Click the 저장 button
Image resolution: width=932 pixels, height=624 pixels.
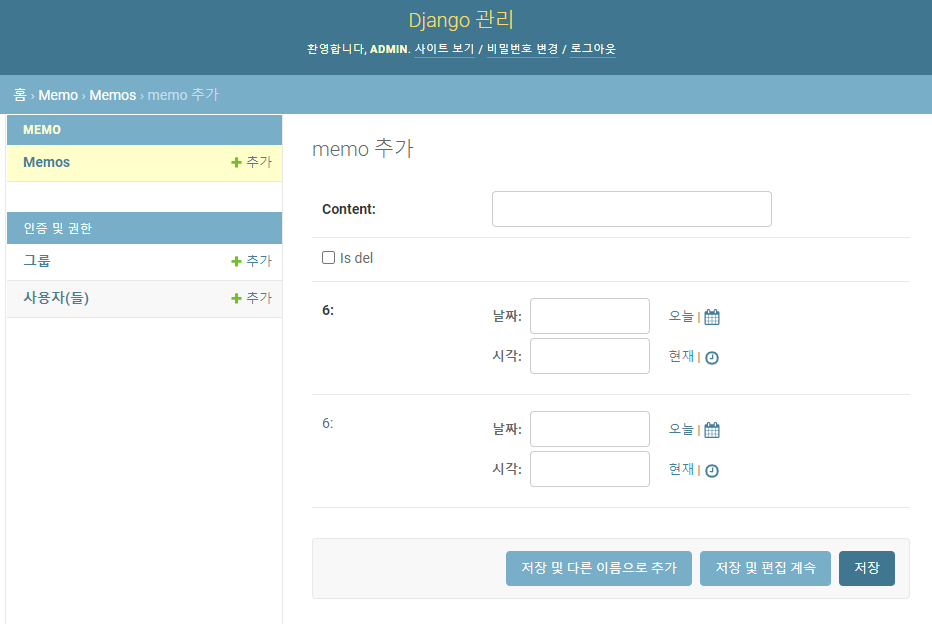[x=867, y=568]
